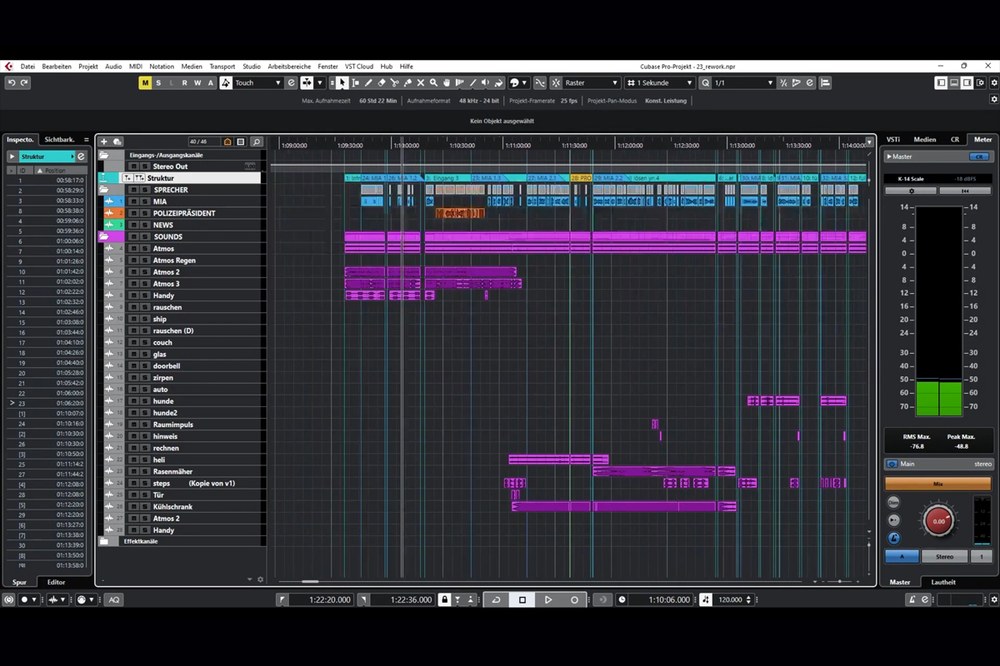Click the undo arrow in the toolbar
The image size is (1000, 666).
click(11, 83)
